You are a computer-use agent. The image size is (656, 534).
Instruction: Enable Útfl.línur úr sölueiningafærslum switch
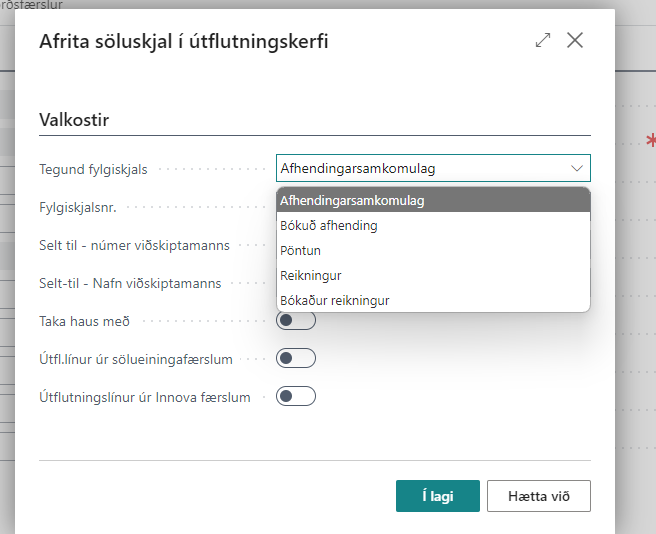(296, 358)
